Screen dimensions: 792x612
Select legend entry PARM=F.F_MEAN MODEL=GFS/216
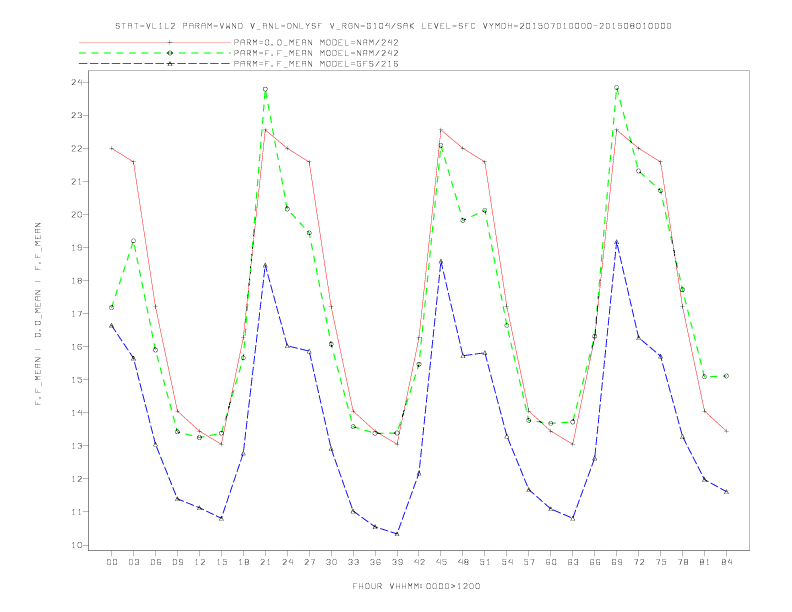pyautogui.click(x=316, y=64)
